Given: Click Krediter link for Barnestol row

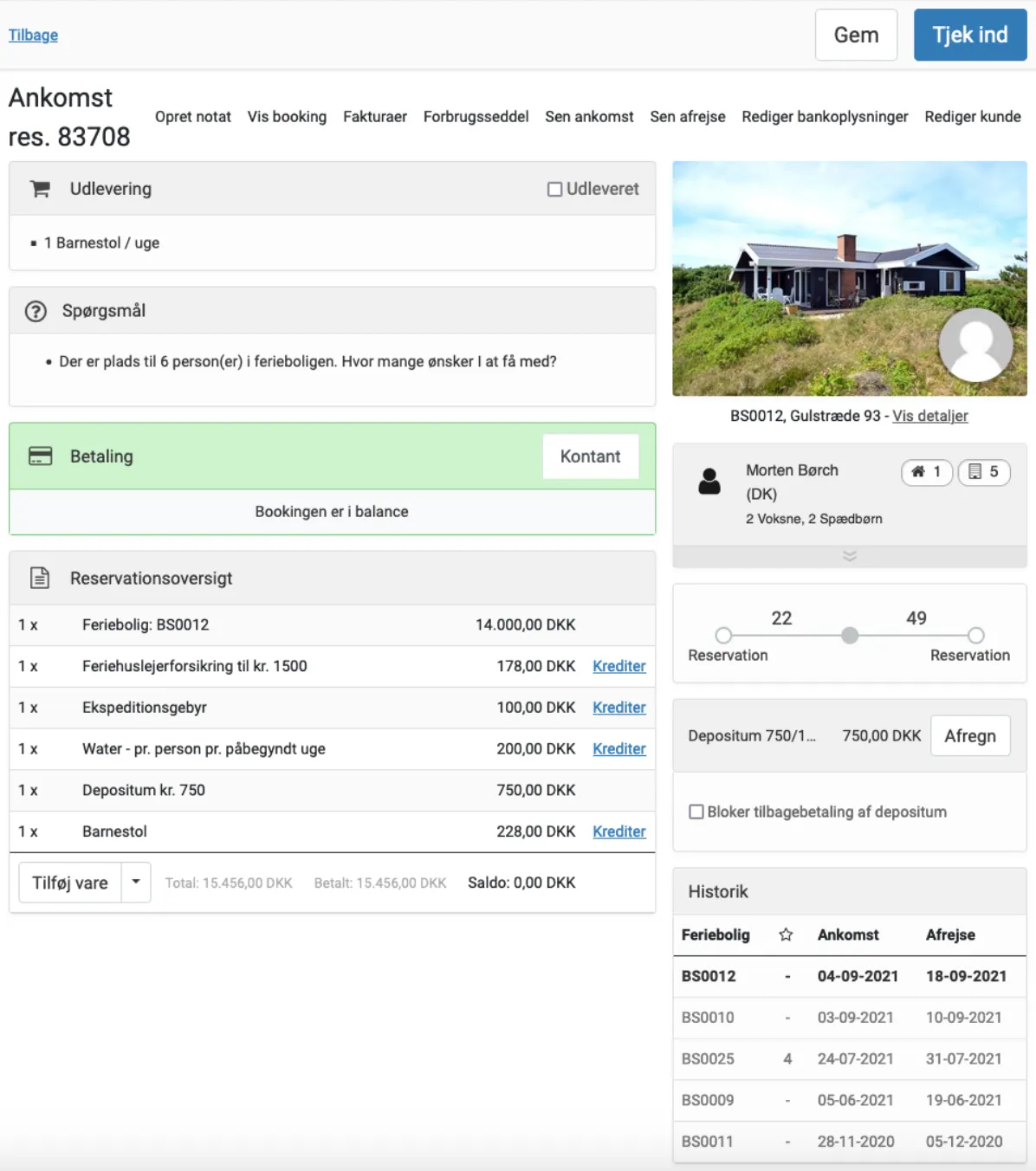Looking at the screenshot, I should tap(618, 831).
